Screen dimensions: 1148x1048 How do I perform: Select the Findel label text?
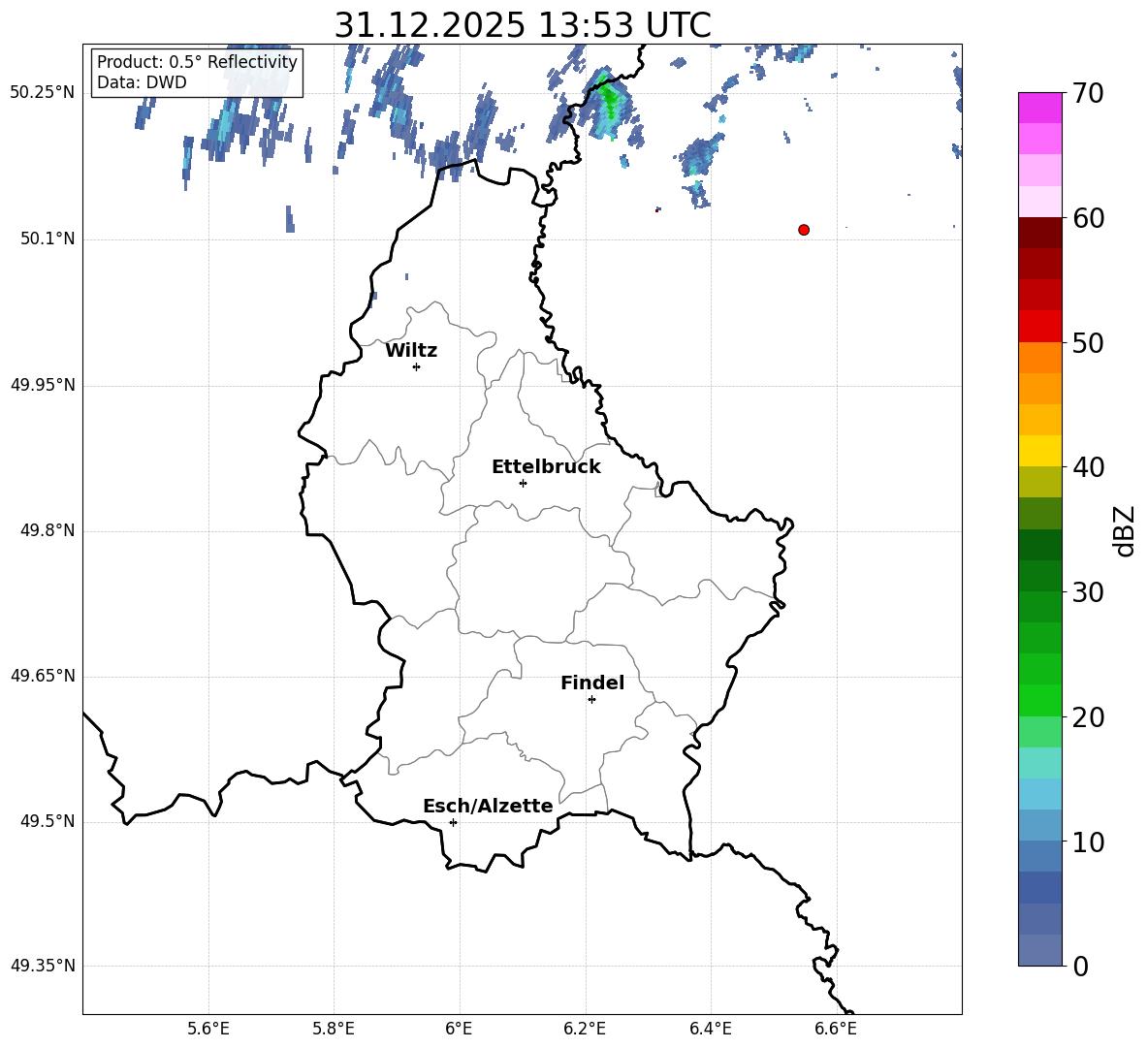[x=592, y=683]
